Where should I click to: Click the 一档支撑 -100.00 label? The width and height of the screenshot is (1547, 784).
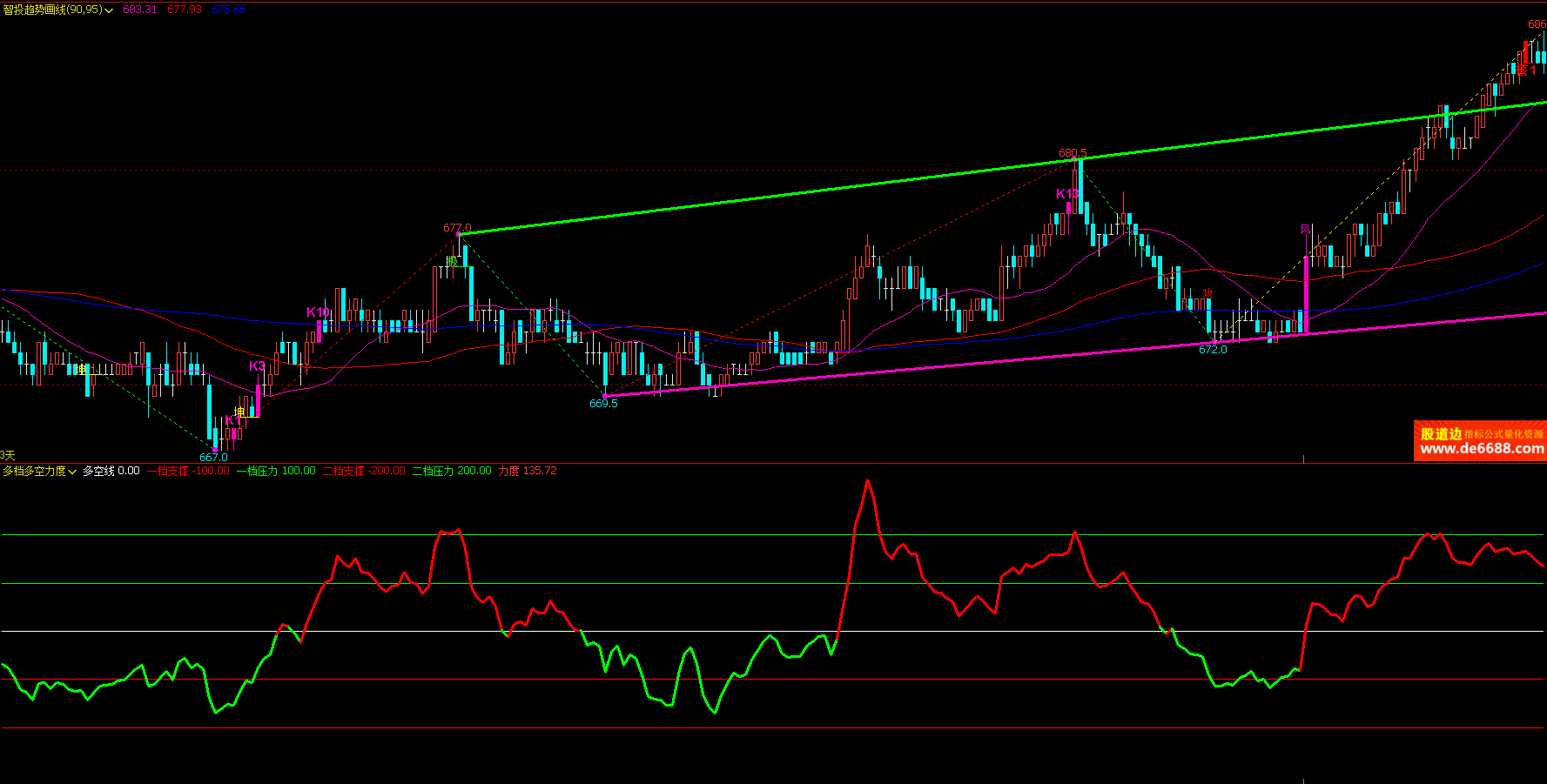[x=188, y=471]
